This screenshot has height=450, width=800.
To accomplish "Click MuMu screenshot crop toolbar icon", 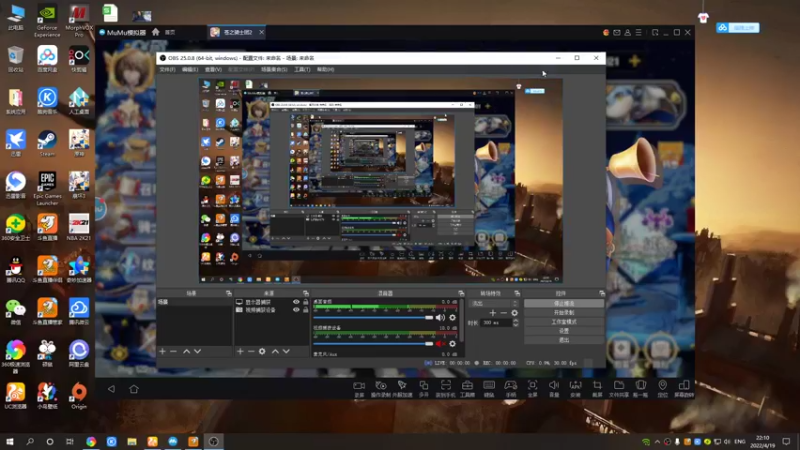I will pyautogui.click(x=597, y=388).
